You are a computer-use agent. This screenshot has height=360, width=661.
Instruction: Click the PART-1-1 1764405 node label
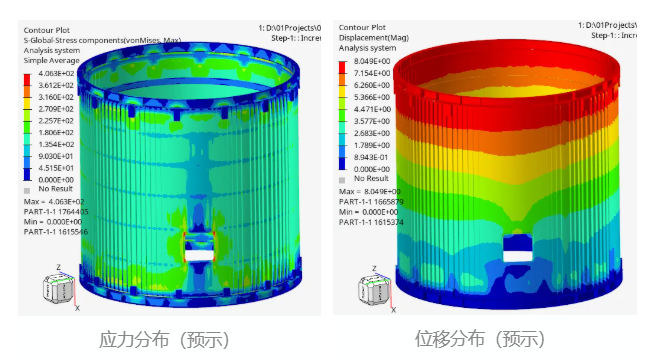[x=56, y=212]
